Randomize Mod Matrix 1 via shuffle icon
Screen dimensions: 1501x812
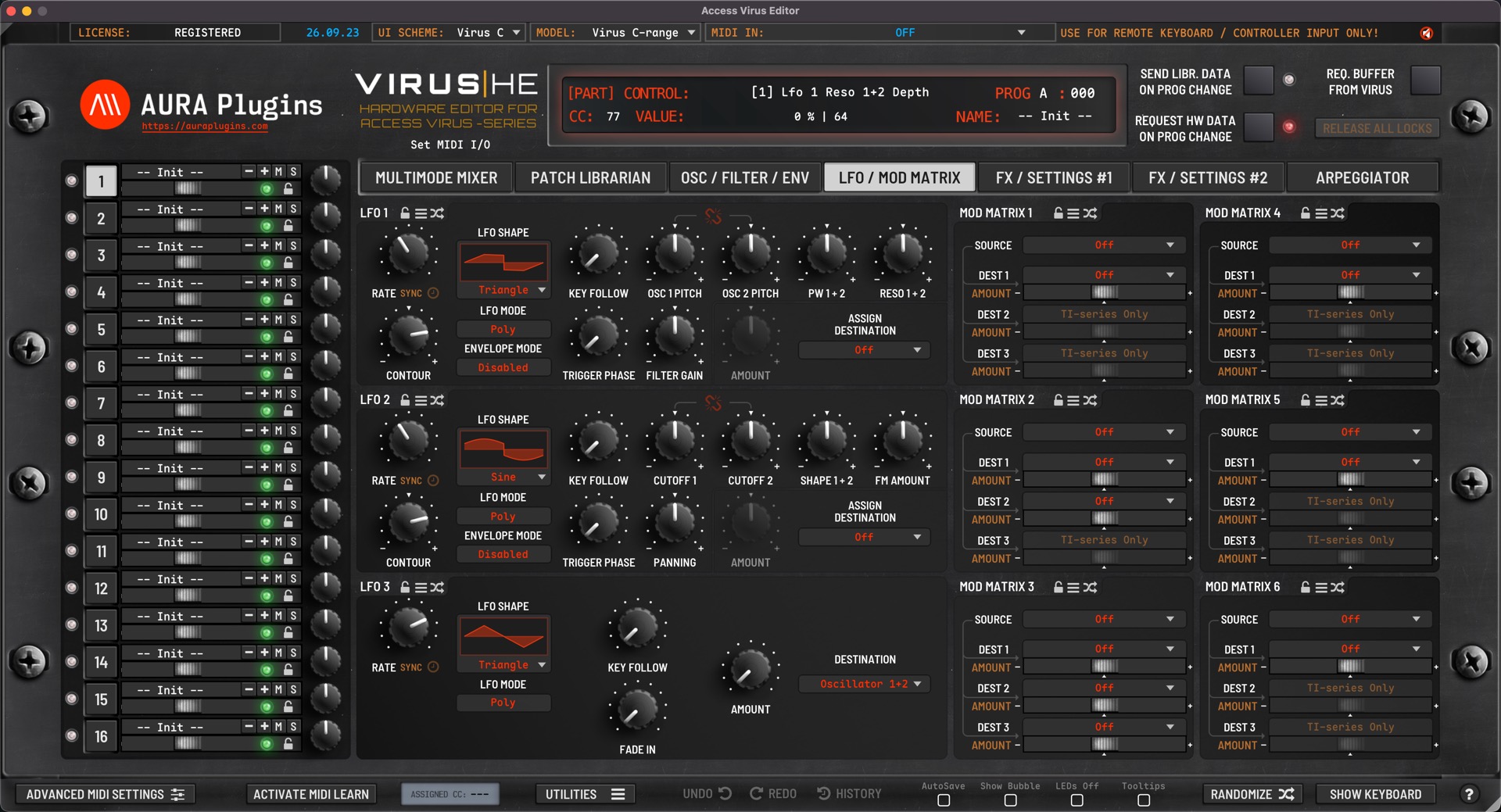[x=1090, y=213]
